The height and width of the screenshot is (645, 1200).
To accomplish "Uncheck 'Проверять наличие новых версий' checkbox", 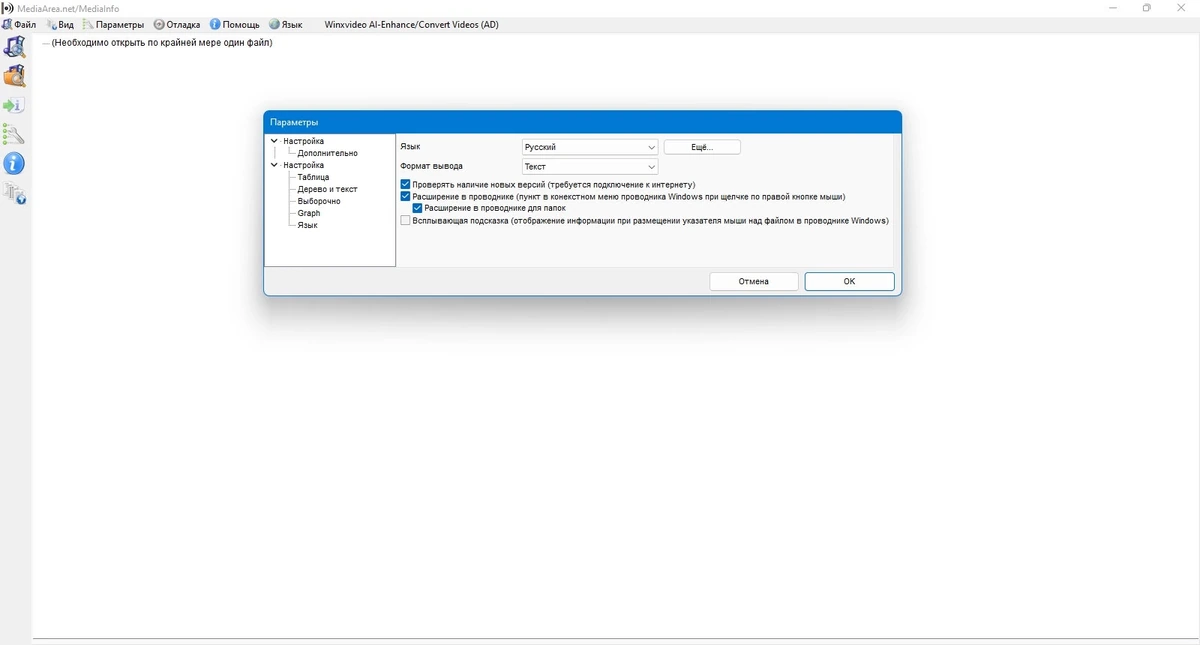I will click(405, 185).
